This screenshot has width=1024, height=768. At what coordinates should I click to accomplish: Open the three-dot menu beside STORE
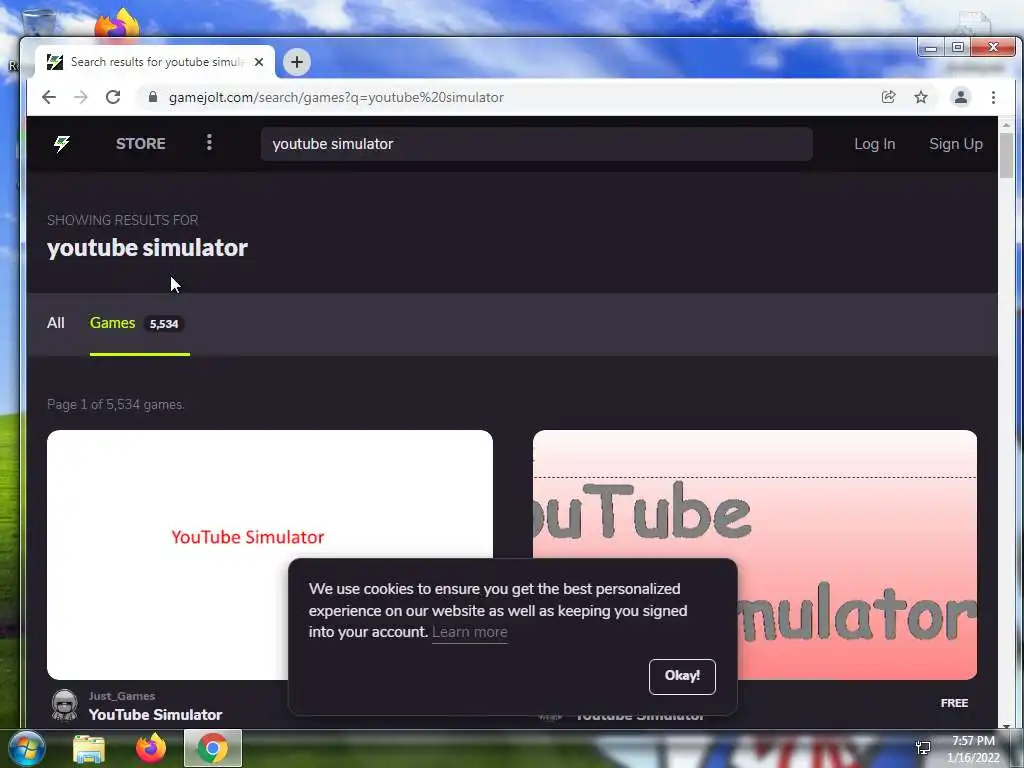point(209,142)
